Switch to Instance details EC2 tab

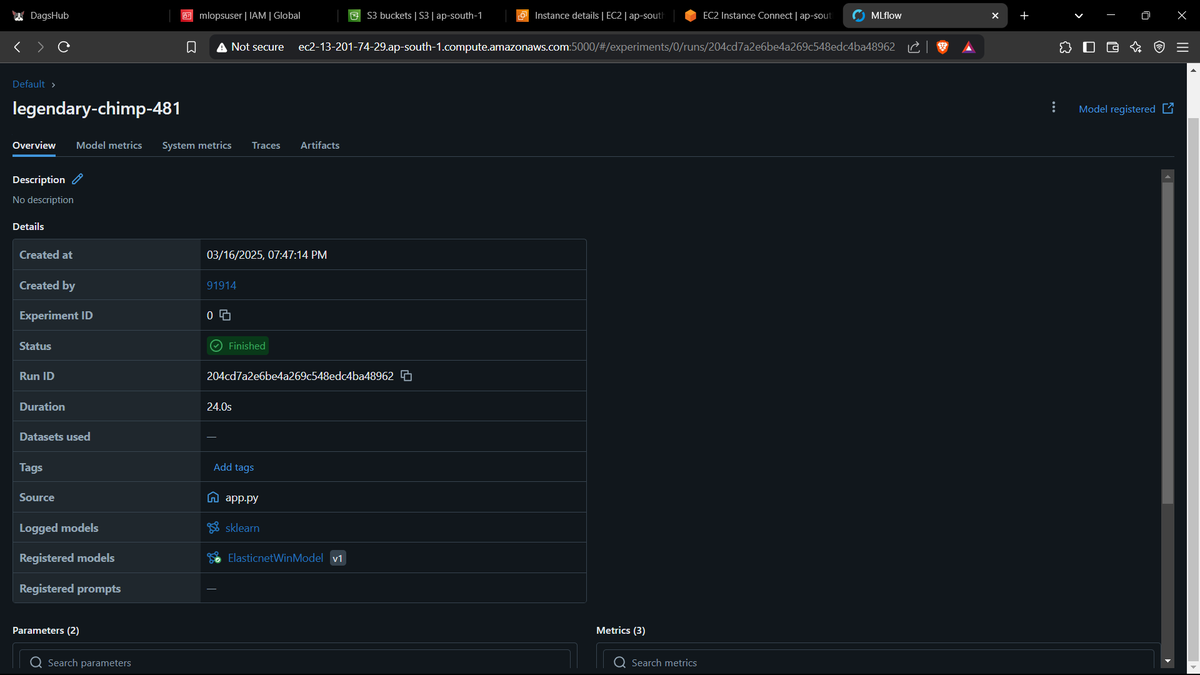pos(588,16)
